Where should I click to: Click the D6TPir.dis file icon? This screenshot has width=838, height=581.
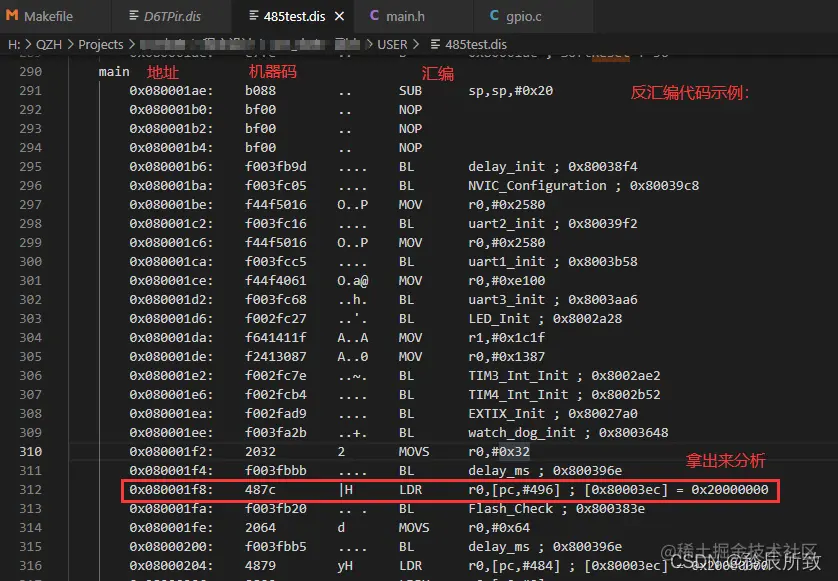pos(134,16)
